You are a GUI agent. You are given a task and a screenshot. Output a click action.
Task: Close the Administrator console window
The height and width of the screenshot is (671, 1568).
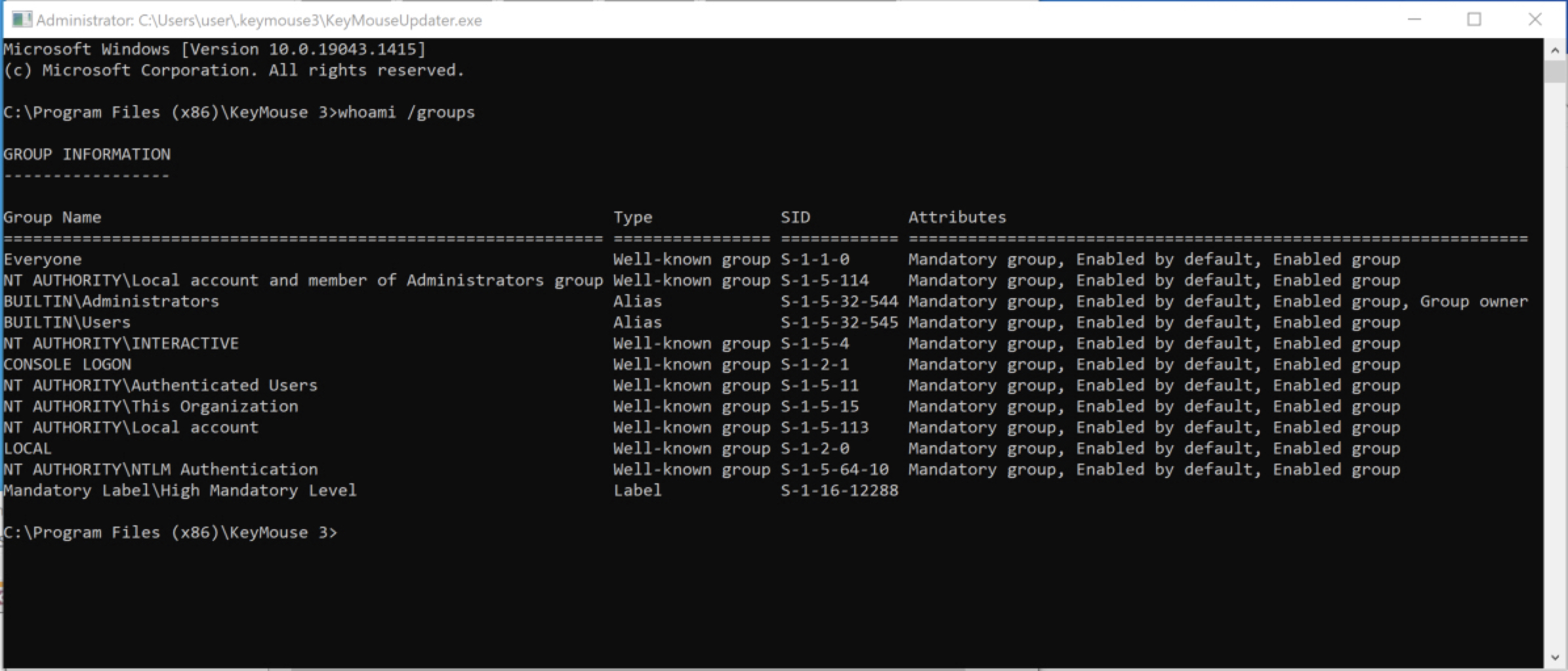1535,20
